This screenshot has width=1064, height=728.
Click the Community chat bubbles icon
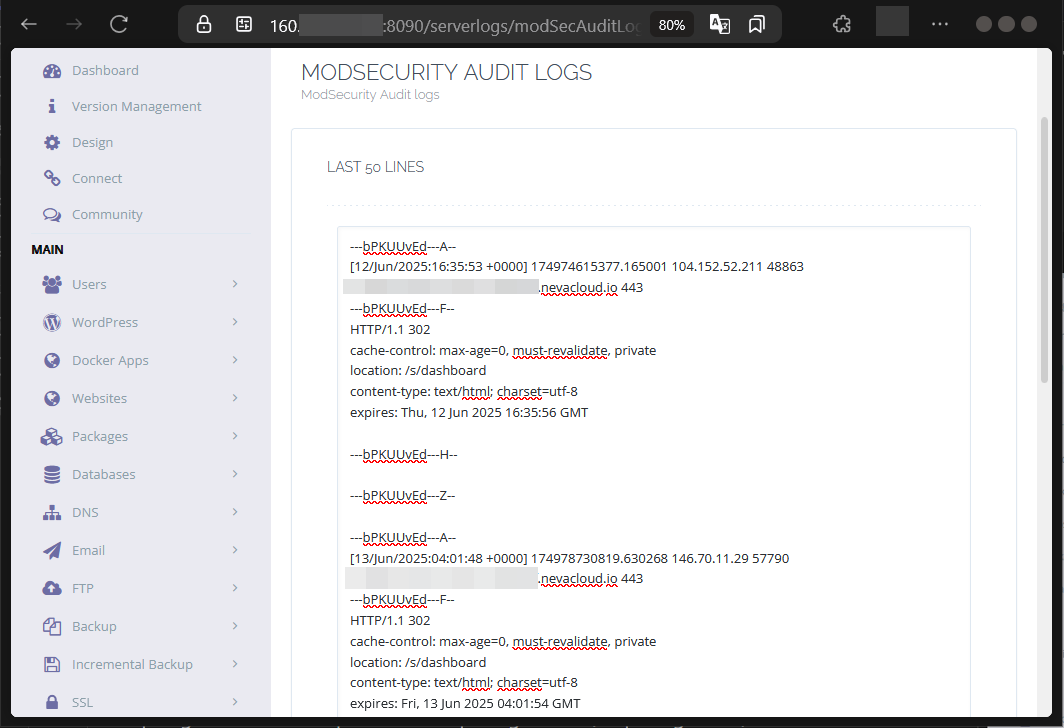(x=52, y=214)
